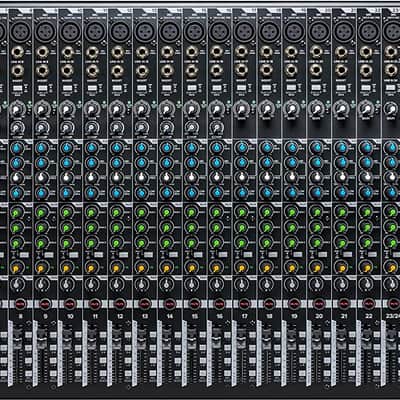Toggle the low-cut switch on channel 9

[42, 88]
